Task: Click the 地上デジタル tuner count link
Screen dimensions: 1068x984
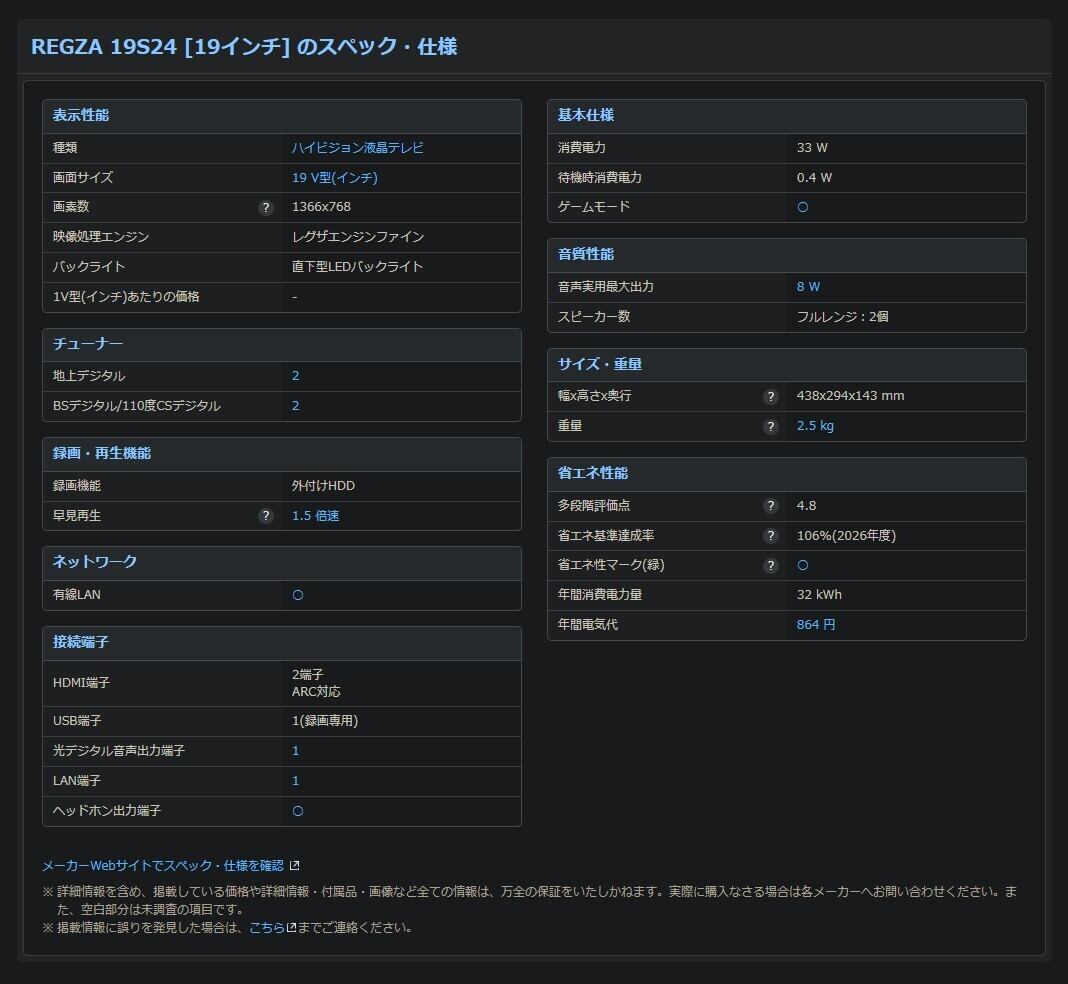Action: point(296,376)
